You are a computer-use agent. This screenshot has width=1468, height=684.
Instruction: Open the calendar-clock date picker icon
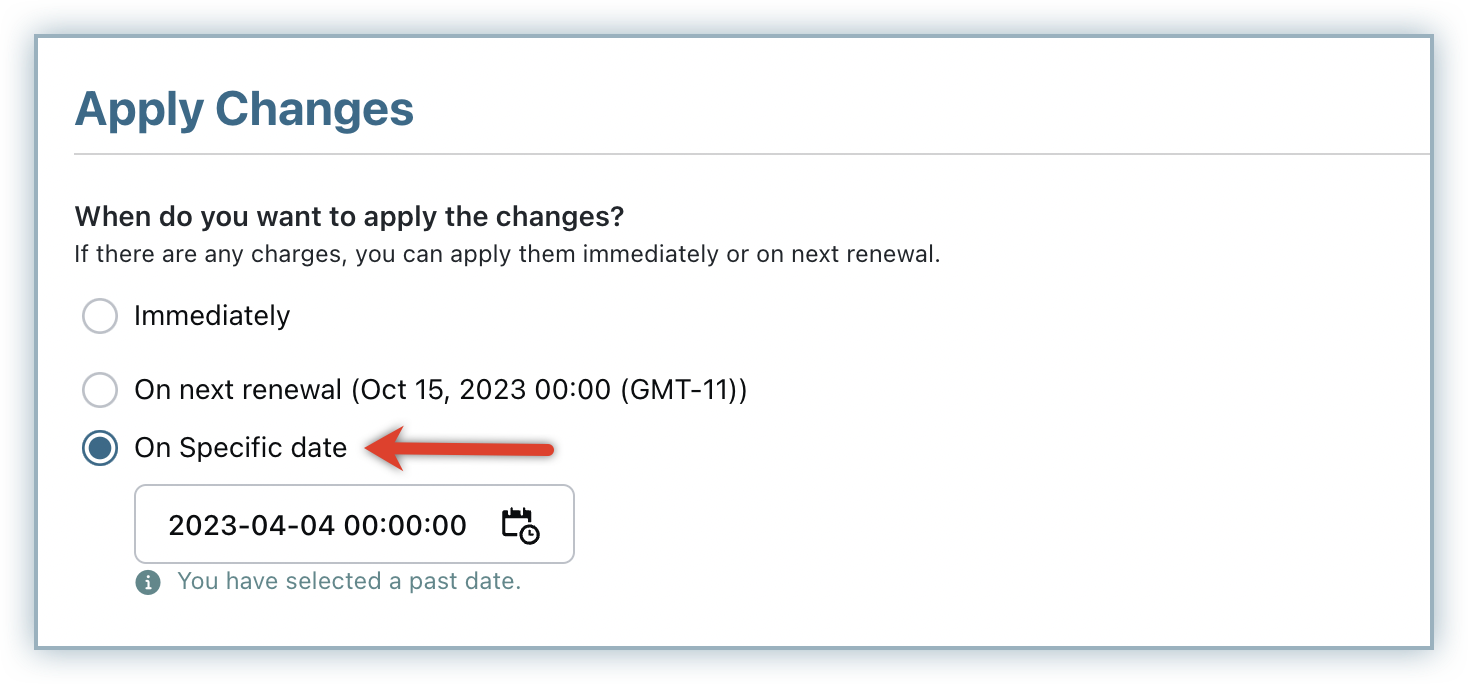(520, 525)
